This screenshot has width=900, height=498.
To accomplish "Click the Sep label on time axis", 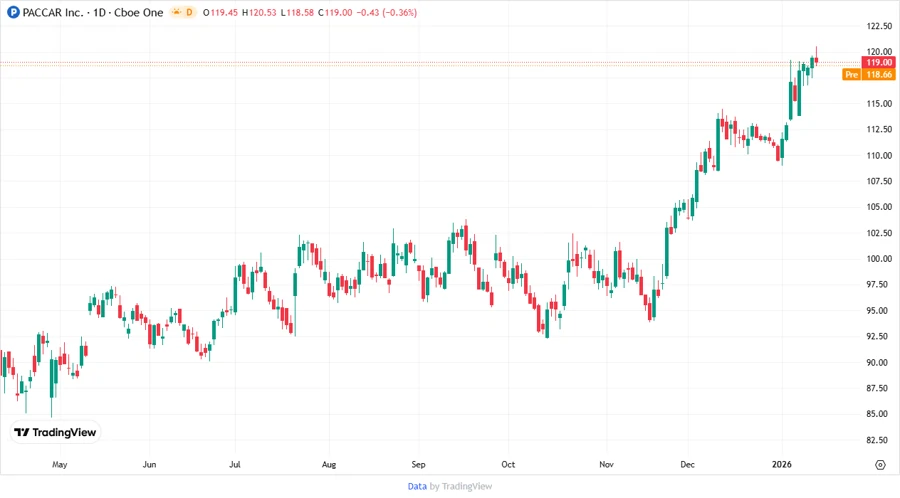I will (418, 465).
